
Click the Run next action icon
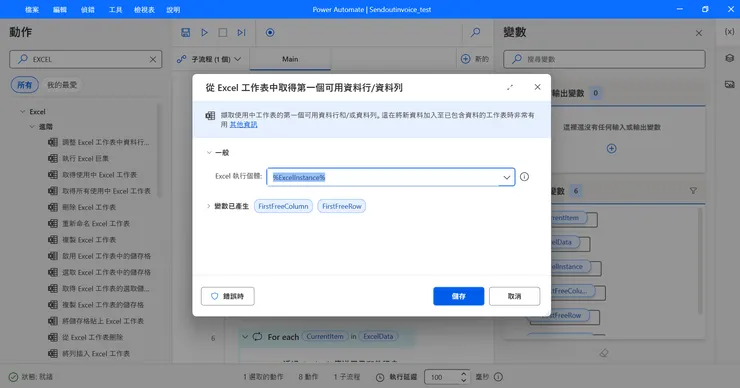pos(242,33)
